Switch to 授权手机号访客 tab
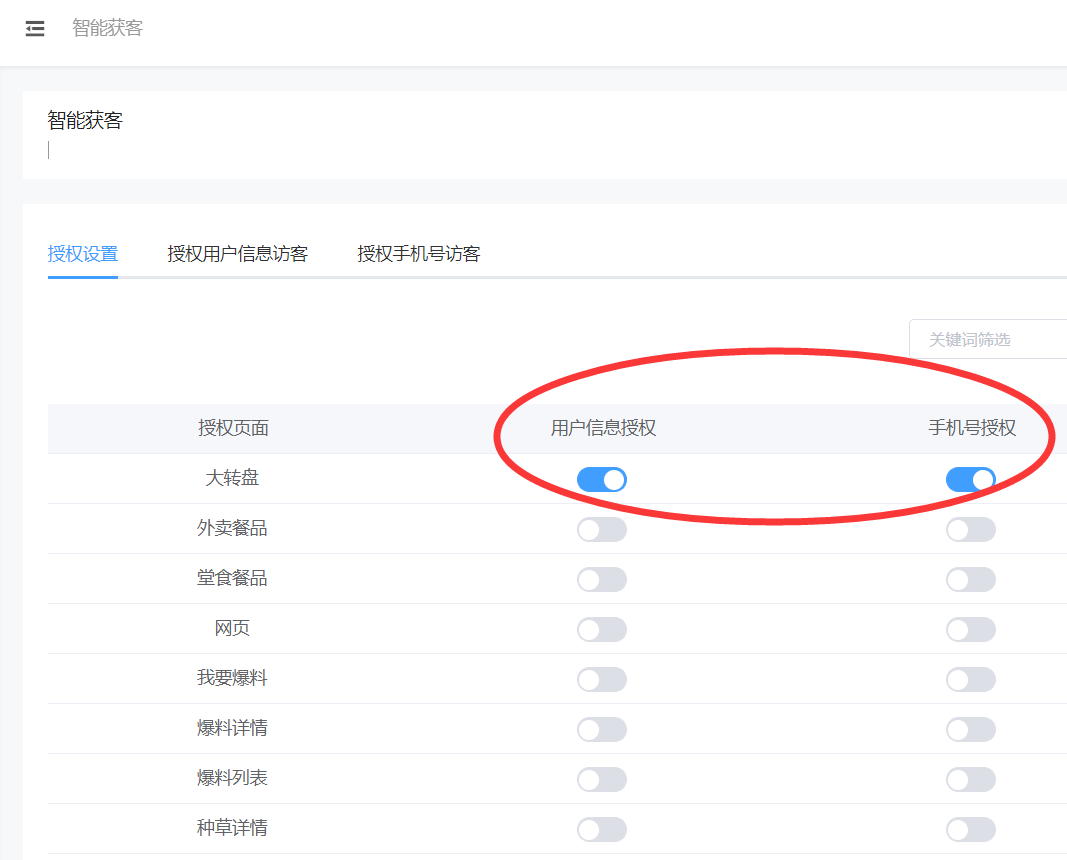Image resolution: width=1067 pixels, height=860 pixels. [x=418, y=254]
